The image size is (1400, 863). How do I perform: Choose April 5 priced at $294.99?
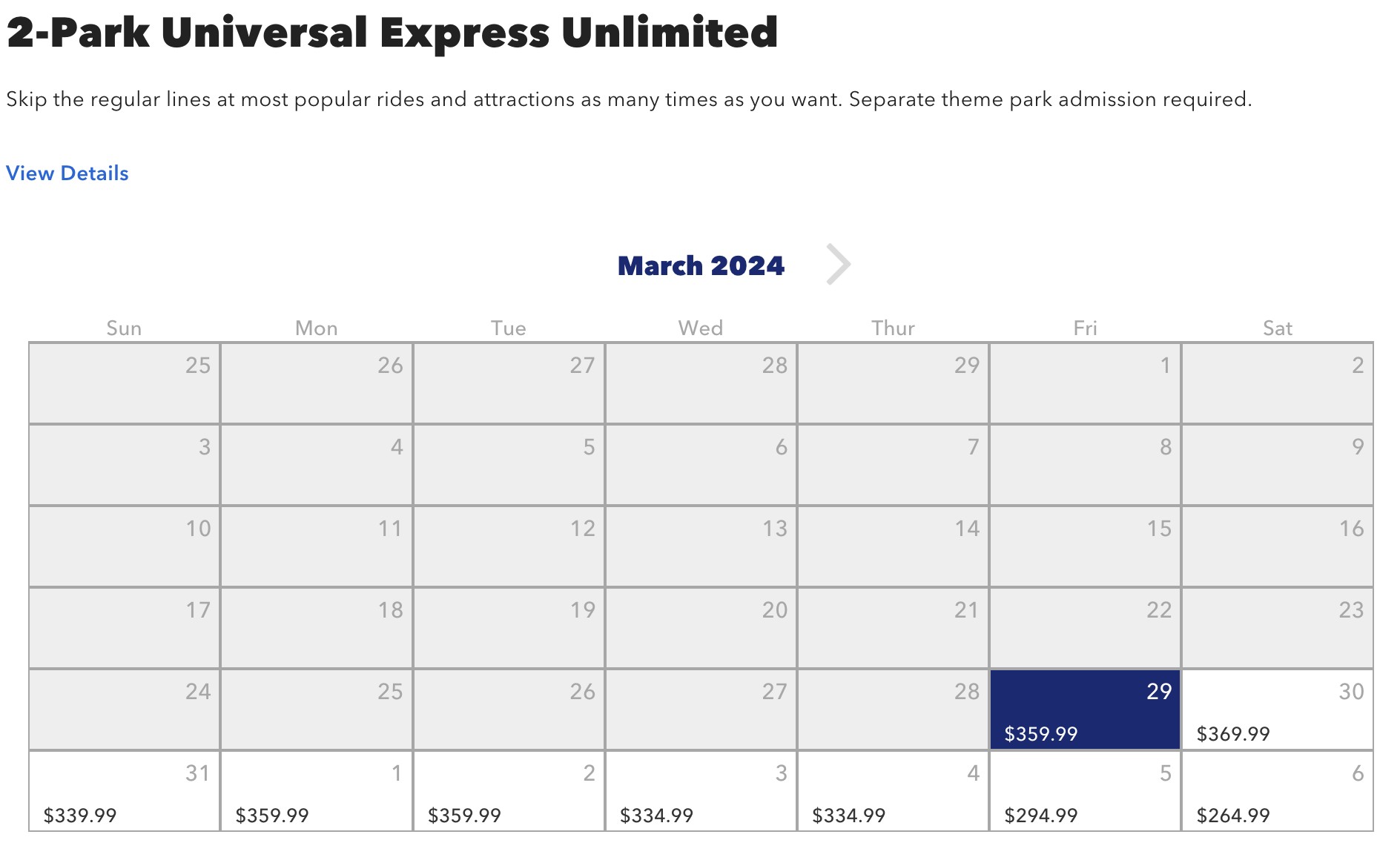click(x=1085, y=791)
